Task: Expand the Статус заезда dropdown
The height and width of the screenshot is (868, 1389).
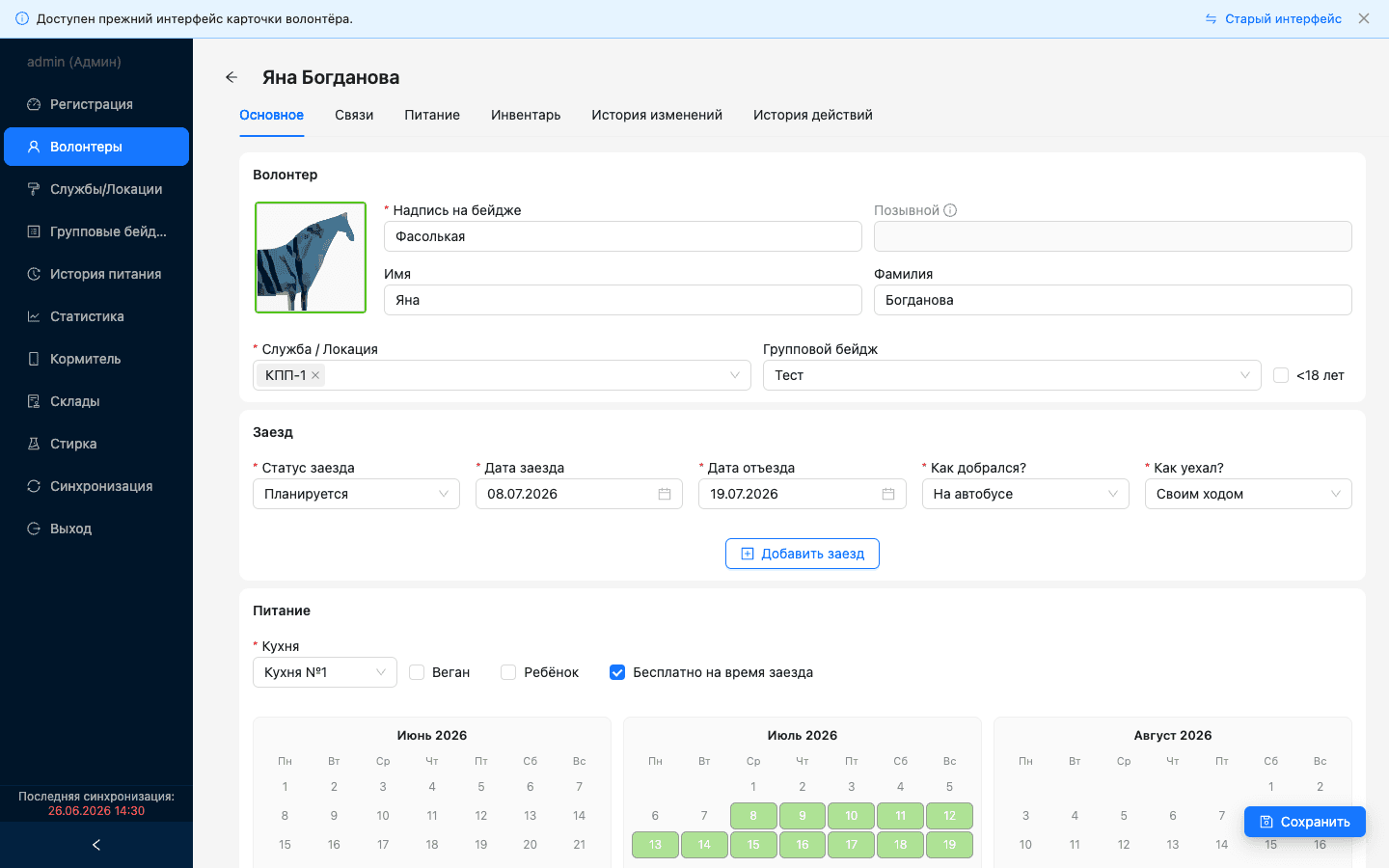Action: click(356, 494)
